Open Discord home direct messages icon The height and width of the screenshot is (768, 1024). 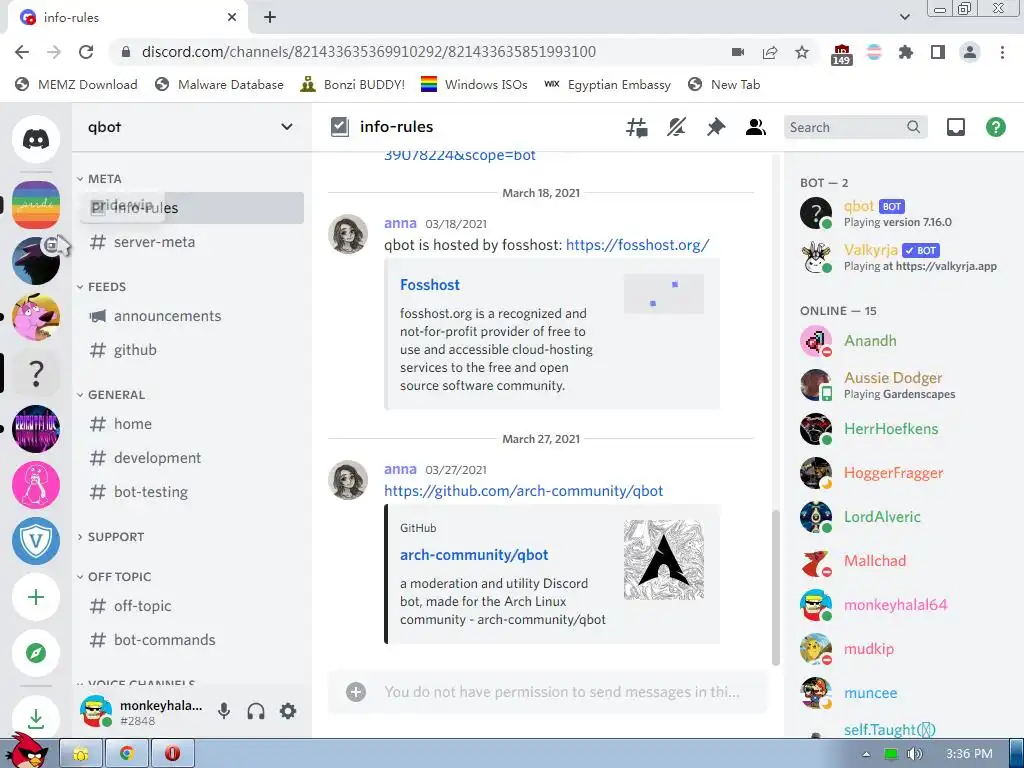click(36, 139)
